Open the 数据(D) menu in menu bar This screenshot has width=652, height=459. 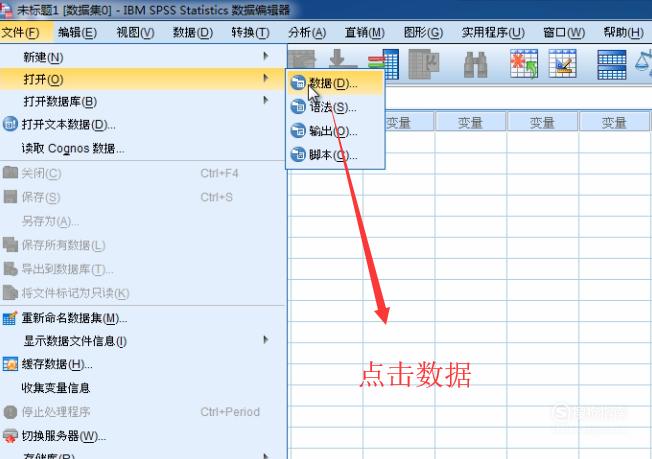click(193, 32)
